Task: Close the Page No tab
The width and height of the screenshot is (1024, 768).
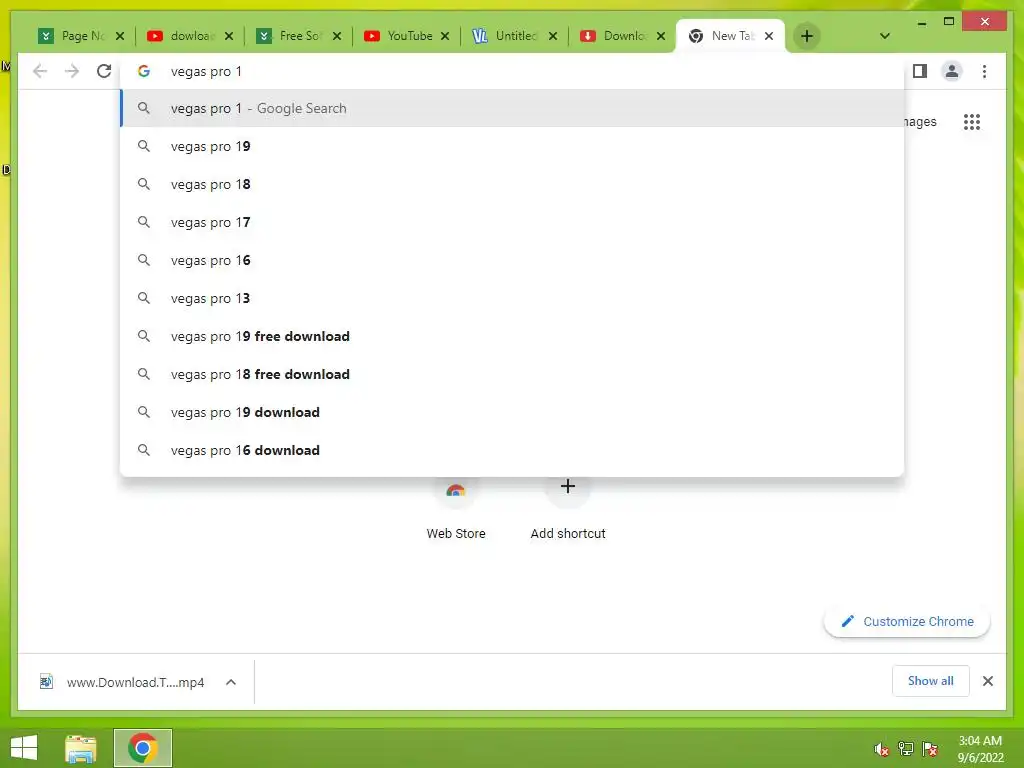Action: pos(120,36)
